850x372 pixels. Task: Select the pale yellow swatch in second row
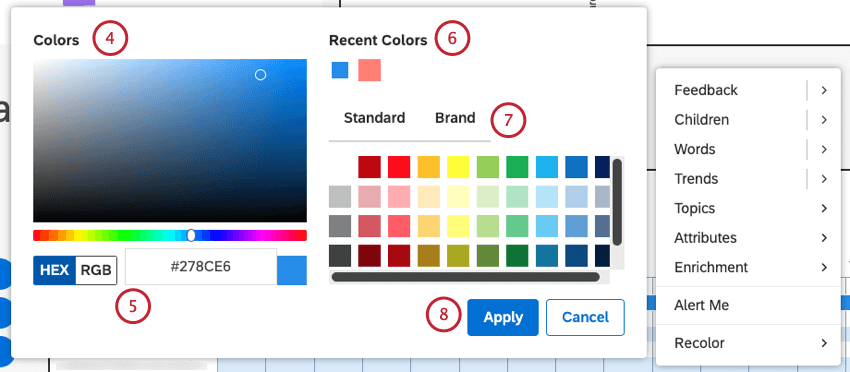coord(458,197)
